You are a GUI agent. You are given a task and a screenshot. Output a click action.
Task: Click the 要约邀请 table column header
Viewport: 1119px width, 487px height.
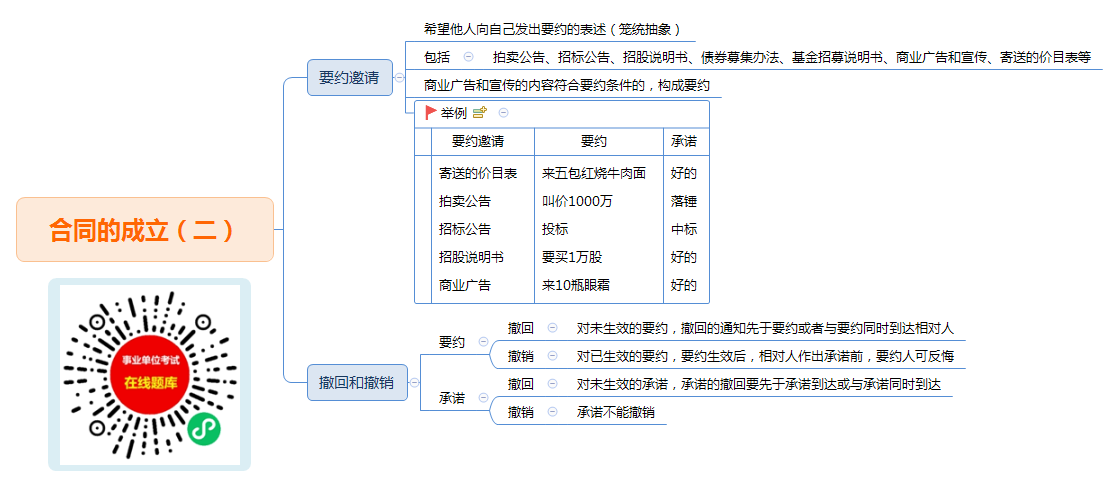tap(478, 141)
